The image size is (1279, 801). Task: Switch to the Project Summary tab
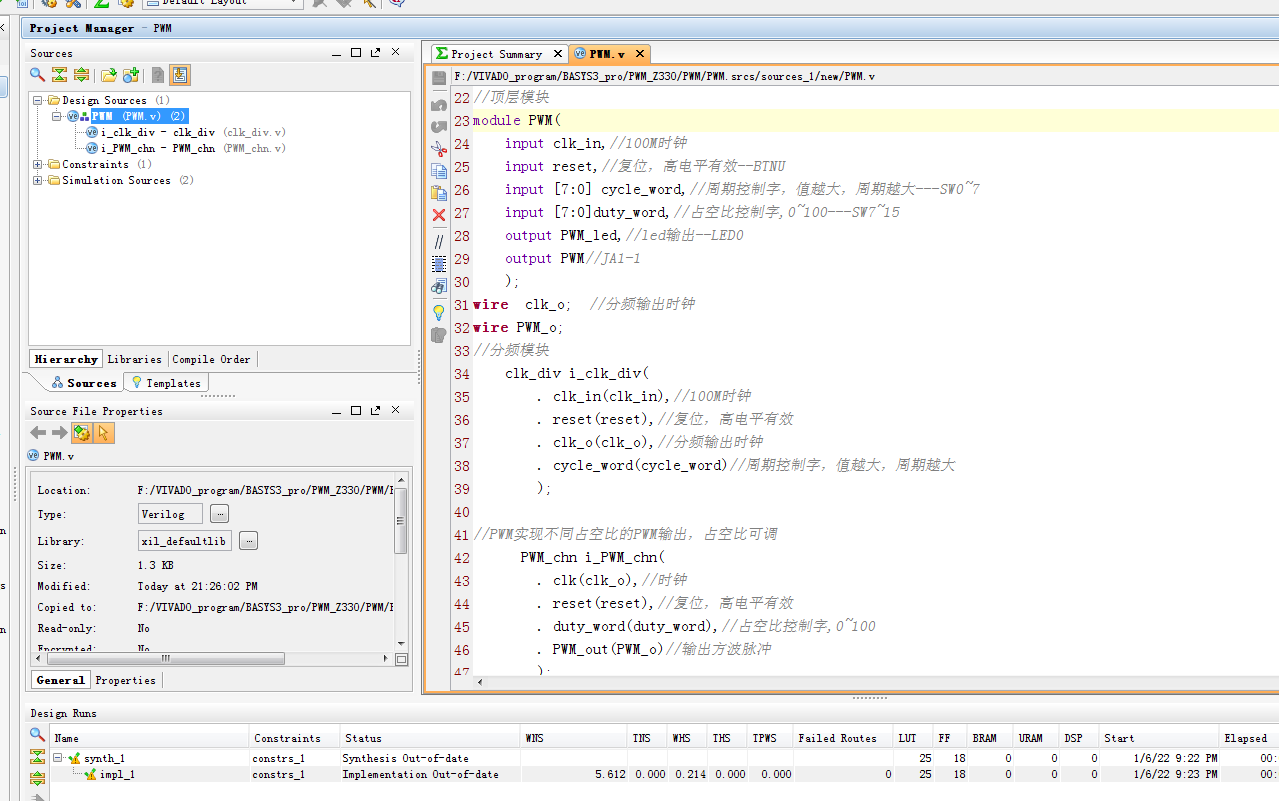499,53
